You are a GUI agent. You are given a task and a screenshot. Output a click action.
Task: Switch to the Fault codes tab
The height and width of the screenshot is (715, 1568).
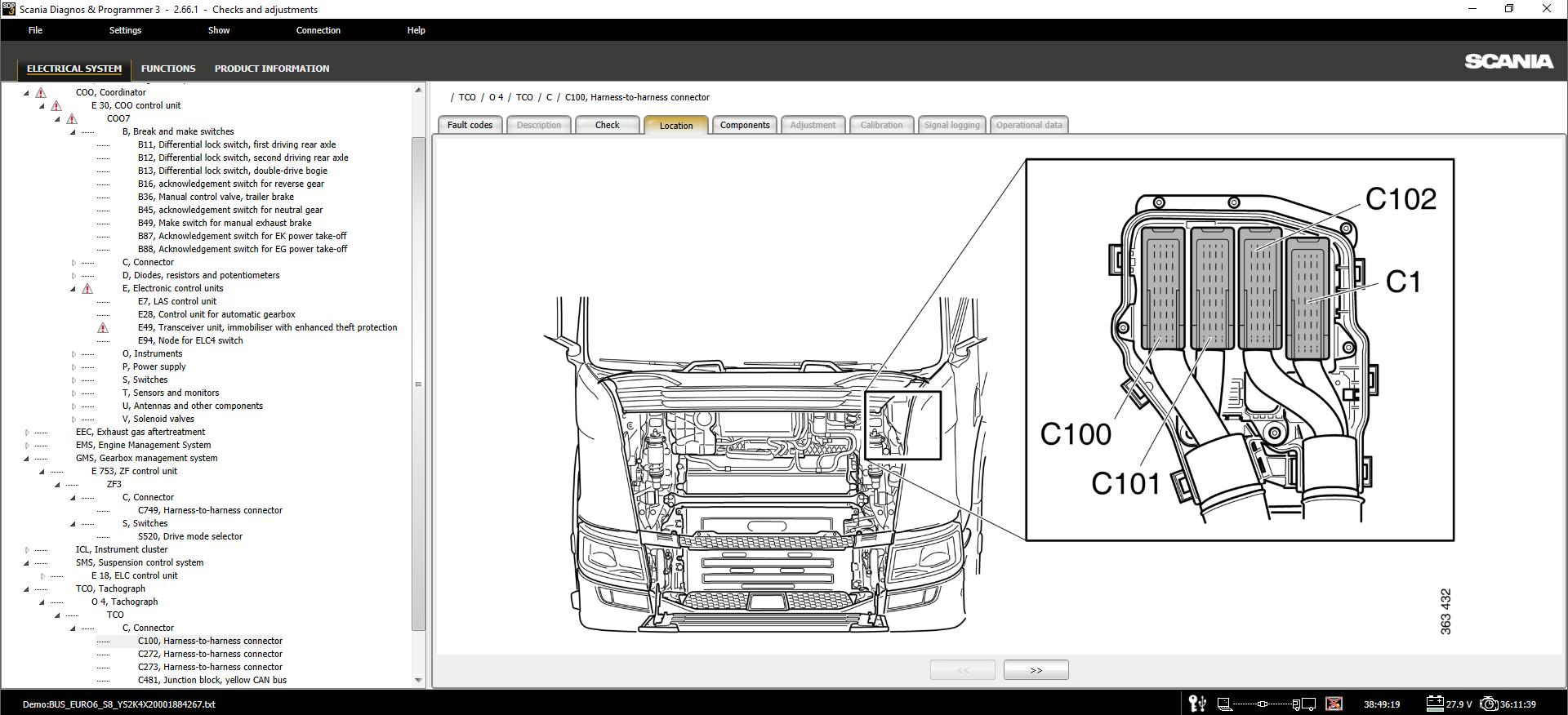470,125
